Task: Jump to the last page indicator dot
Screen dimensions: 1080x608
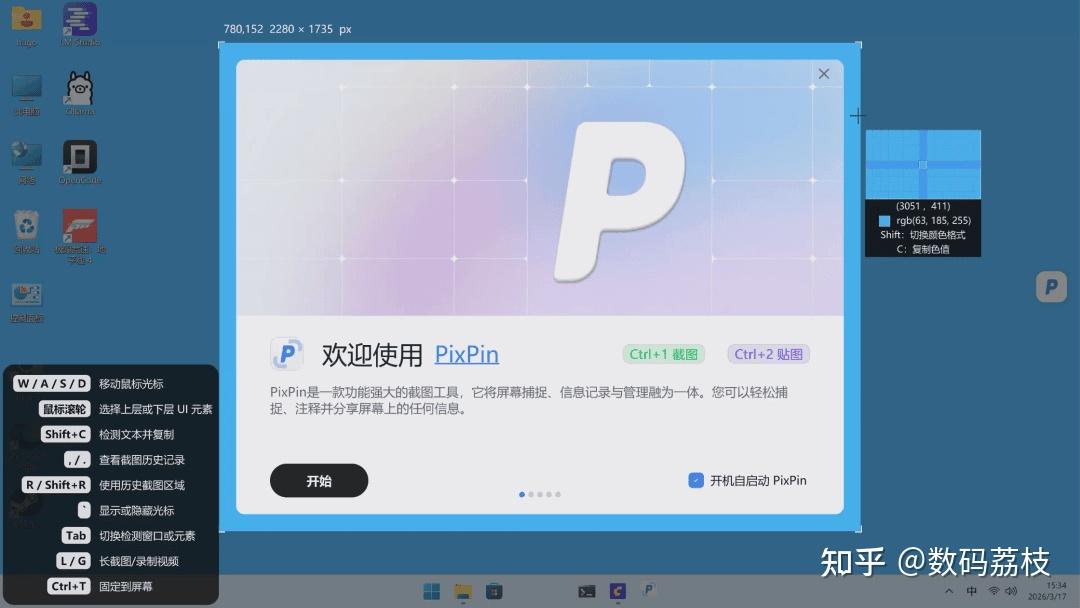Action: tap(558, 494)
